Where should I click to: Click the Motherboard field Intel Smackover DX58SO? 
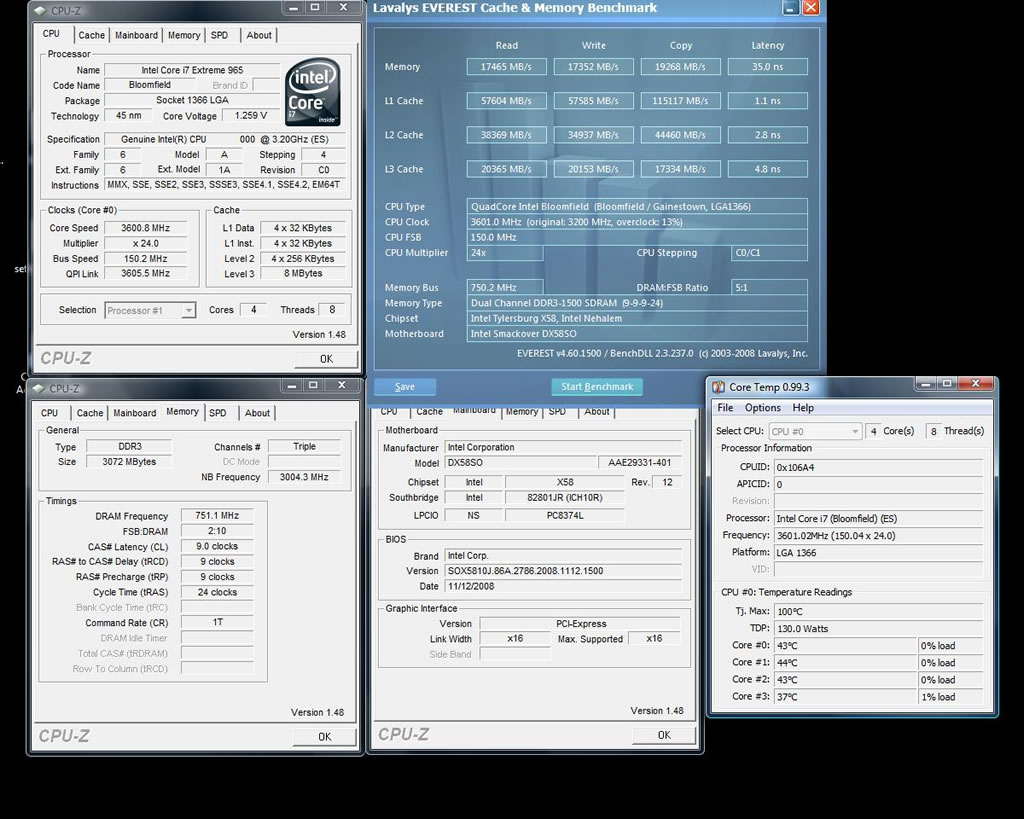[637, 334]
